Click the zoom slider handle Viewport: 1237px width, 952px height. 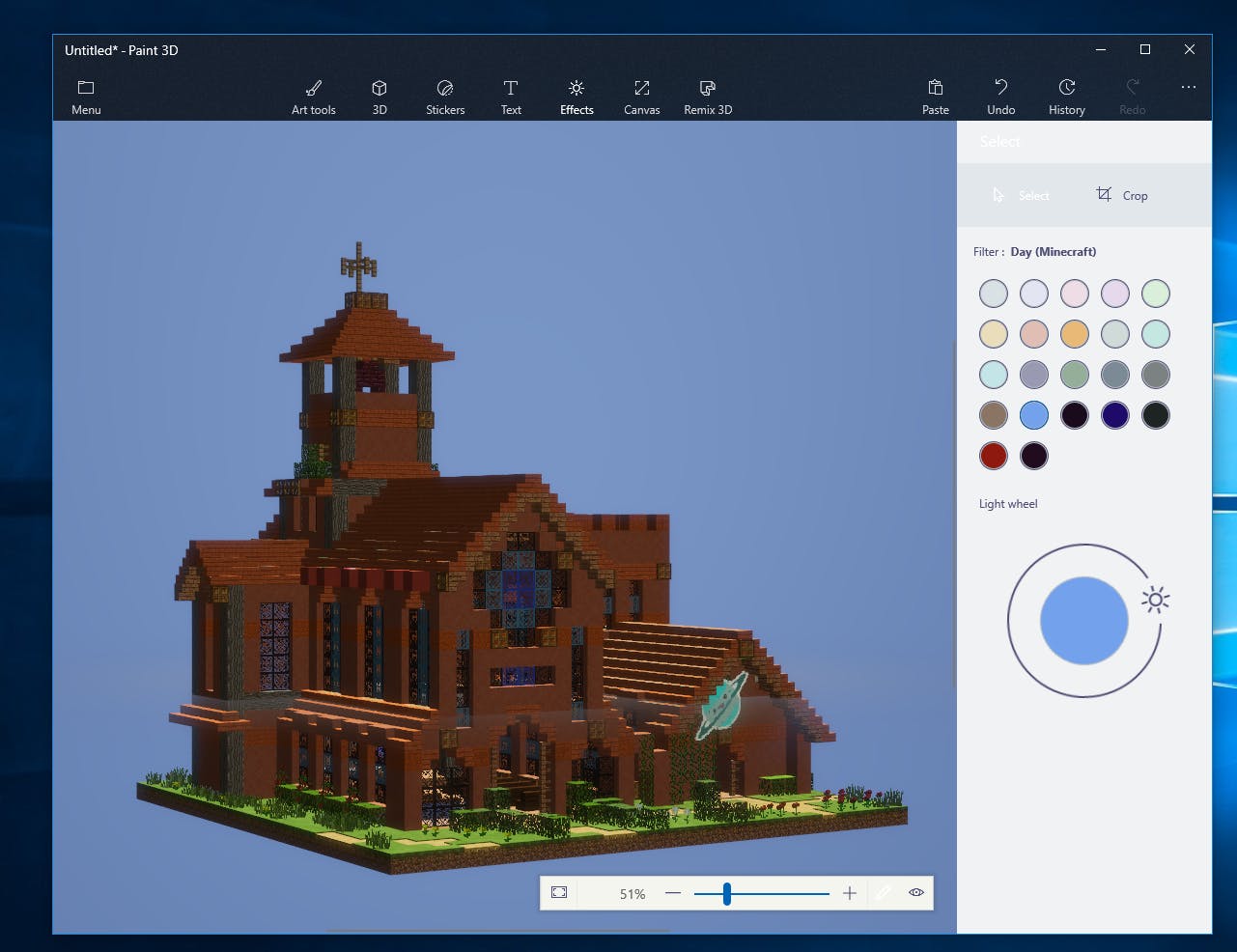click(727, 893)
